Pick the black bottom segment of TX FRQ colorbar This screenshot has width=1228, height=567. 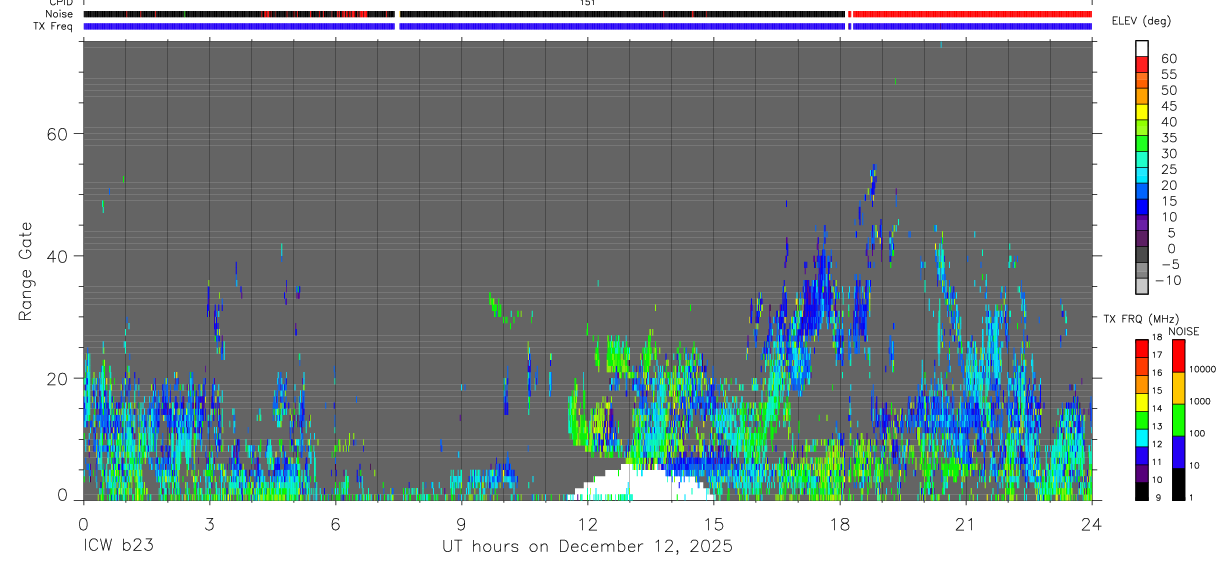1142,490
